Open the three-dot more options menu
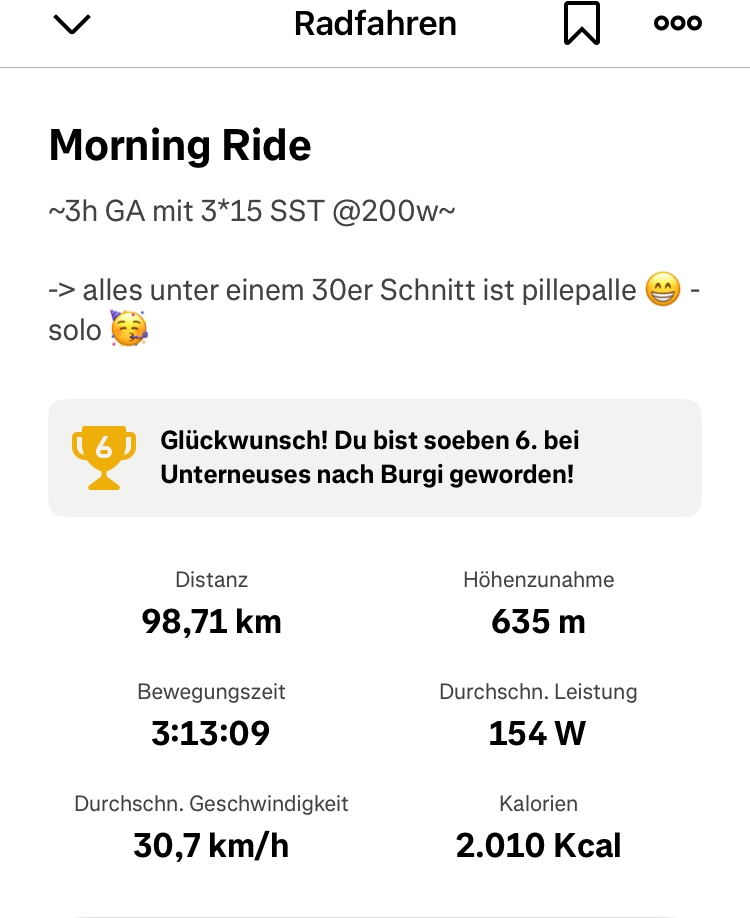 coord(677,23)
